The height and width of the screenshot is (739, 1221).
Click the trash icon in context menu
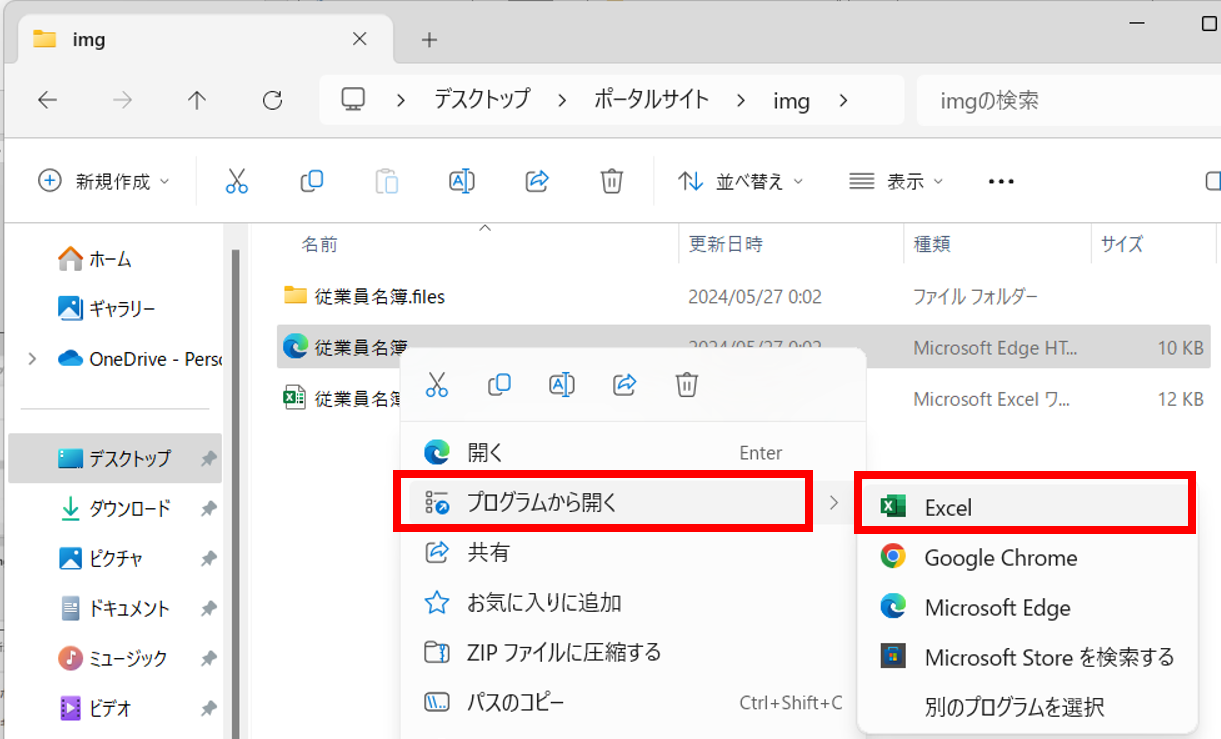[x=686, y=384]
